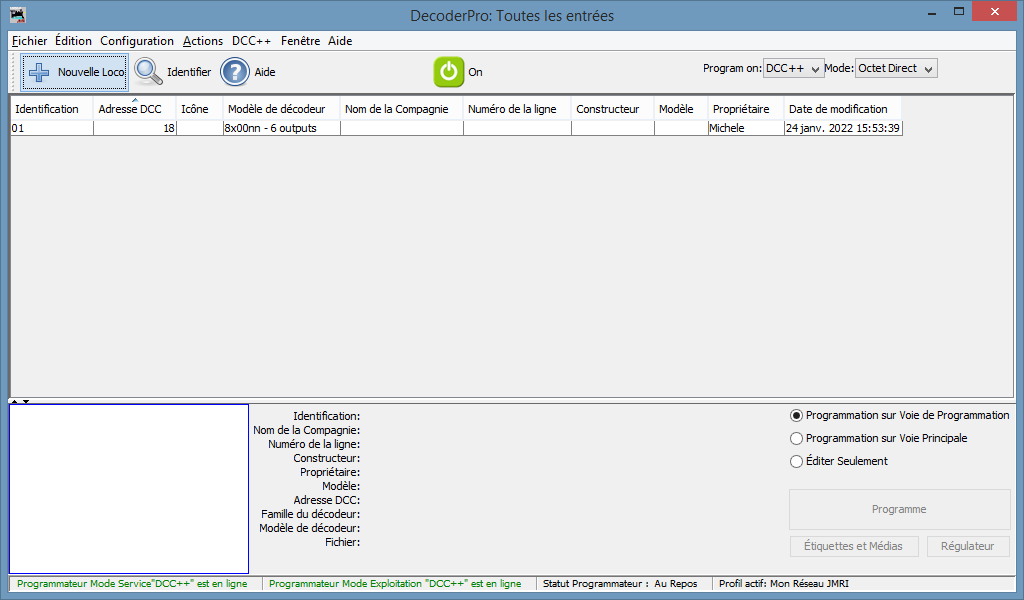1024x600 pixels.
Task: Click date cell '24 janv. 2022 15:53:39'
Action: (842, 128)
